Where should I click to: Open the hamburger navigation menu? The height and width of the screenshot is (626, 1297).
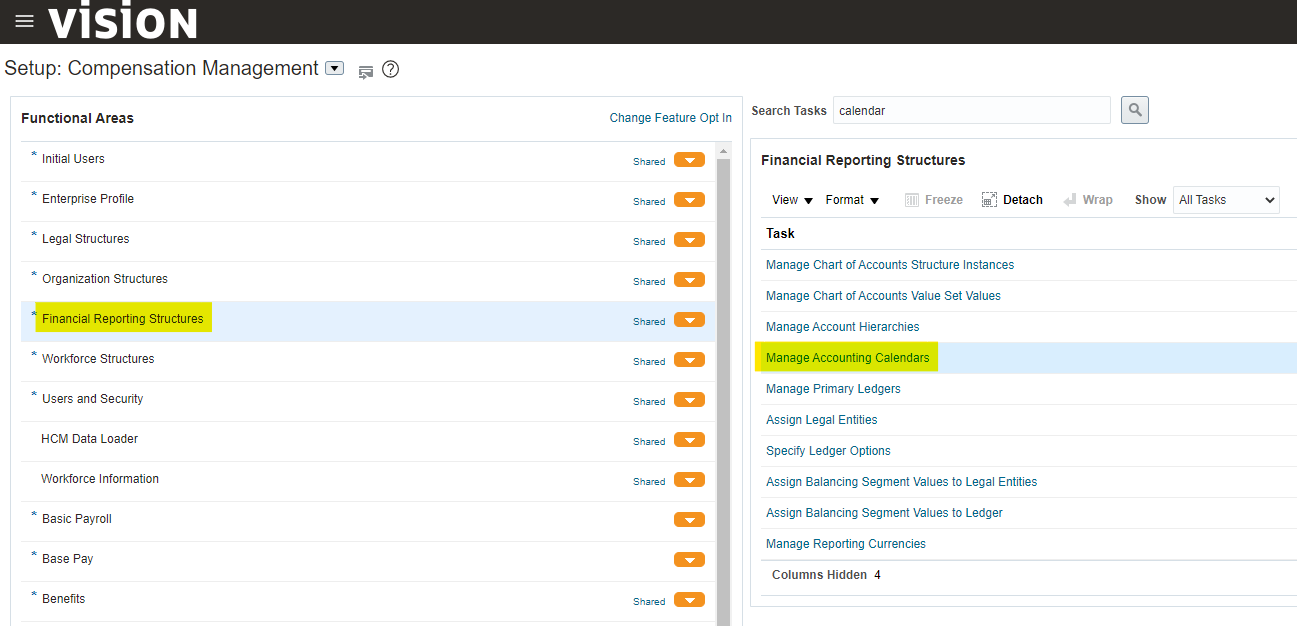pos(24,21)
